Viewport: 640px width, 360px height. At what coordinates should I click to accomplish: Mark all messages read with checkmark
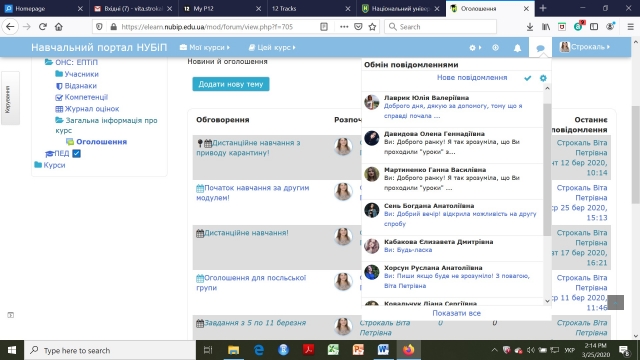528,78
